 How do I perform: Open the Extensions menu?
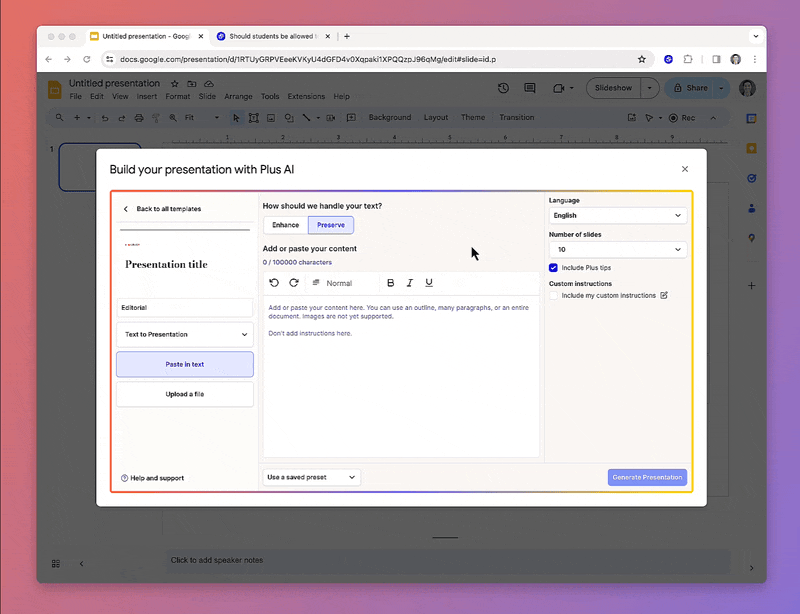click(306, 96)
